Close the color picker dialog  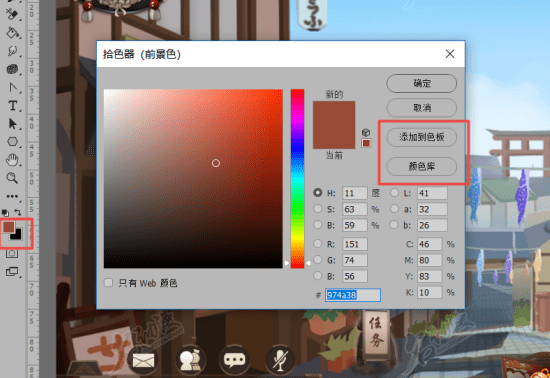coord(450,54)
